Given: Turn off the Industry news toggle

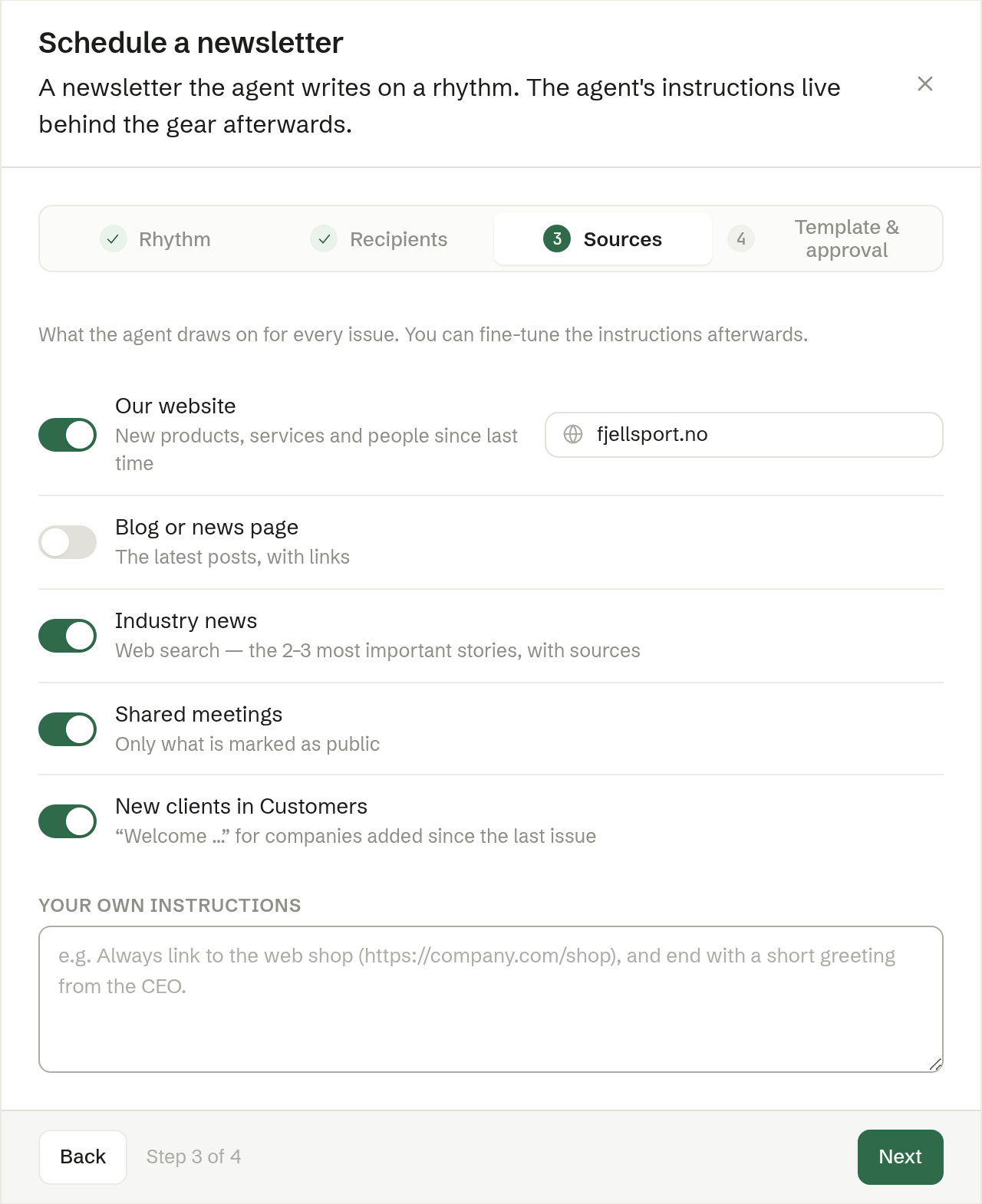Looking at the screenshot, I should 68,636.
